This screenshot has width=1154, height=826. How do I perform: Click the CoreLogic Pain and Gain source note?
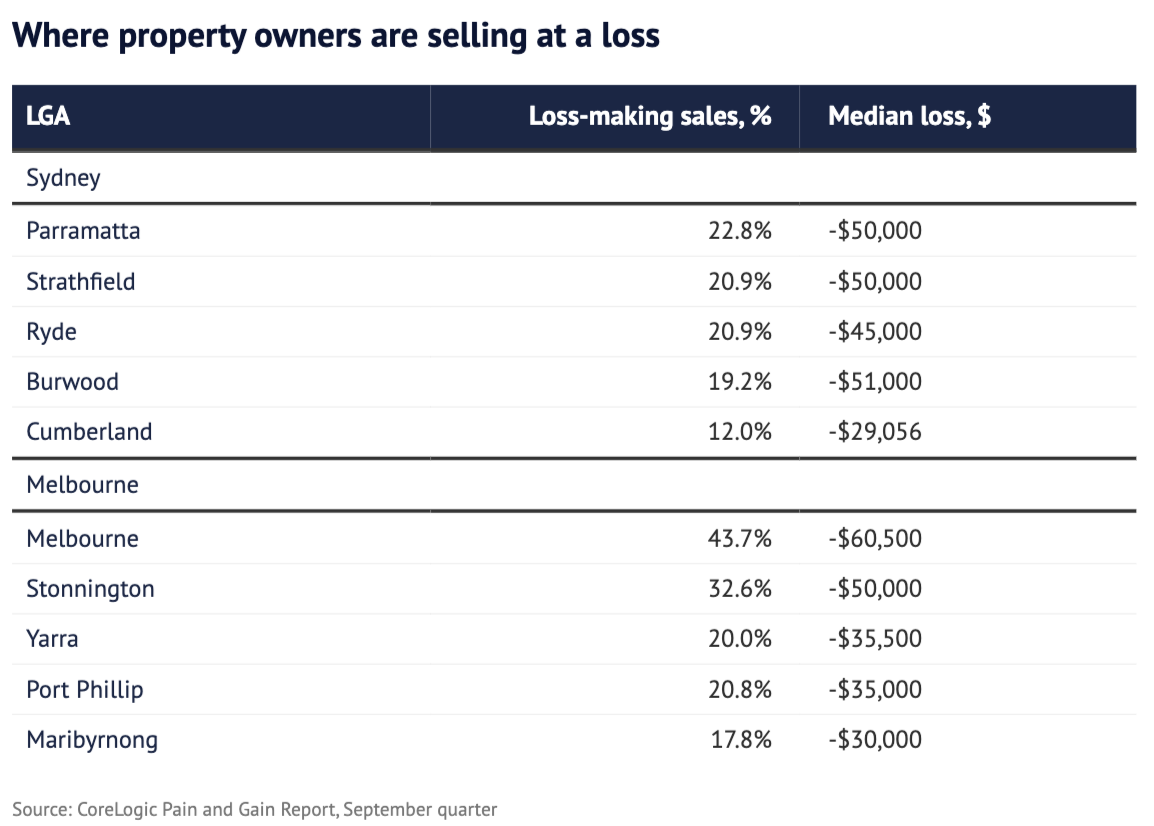click(255, 808)
